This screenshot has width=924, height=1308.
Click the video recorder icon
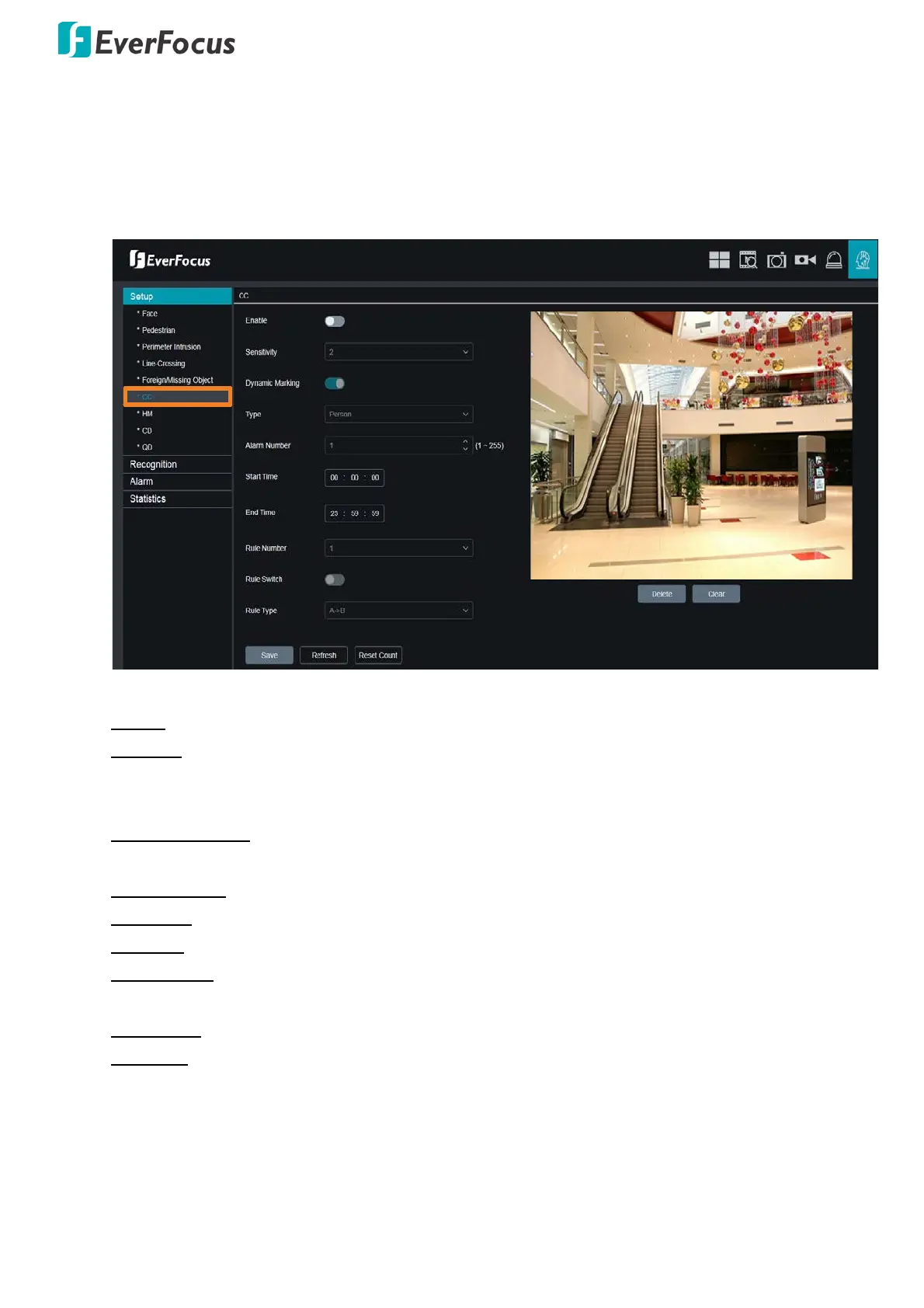(x=805, y=260)
